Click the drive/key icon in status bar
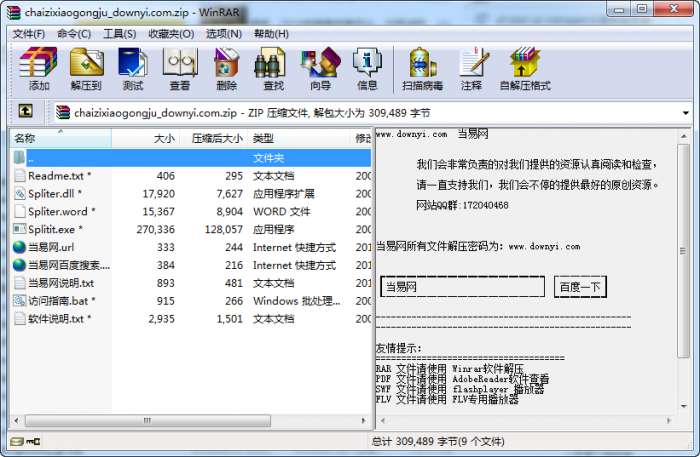This screenshot has height=457, width=700. tap(25, 441)
